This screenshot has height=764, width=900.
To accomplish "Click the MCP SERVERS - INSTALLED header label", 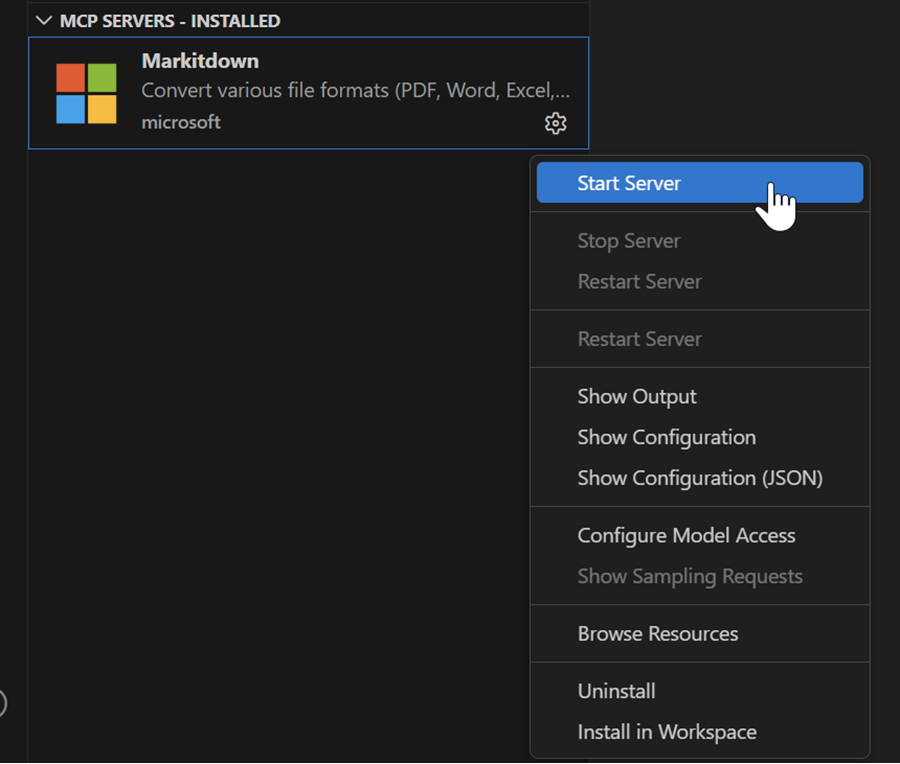I will (x=170, y=20).
